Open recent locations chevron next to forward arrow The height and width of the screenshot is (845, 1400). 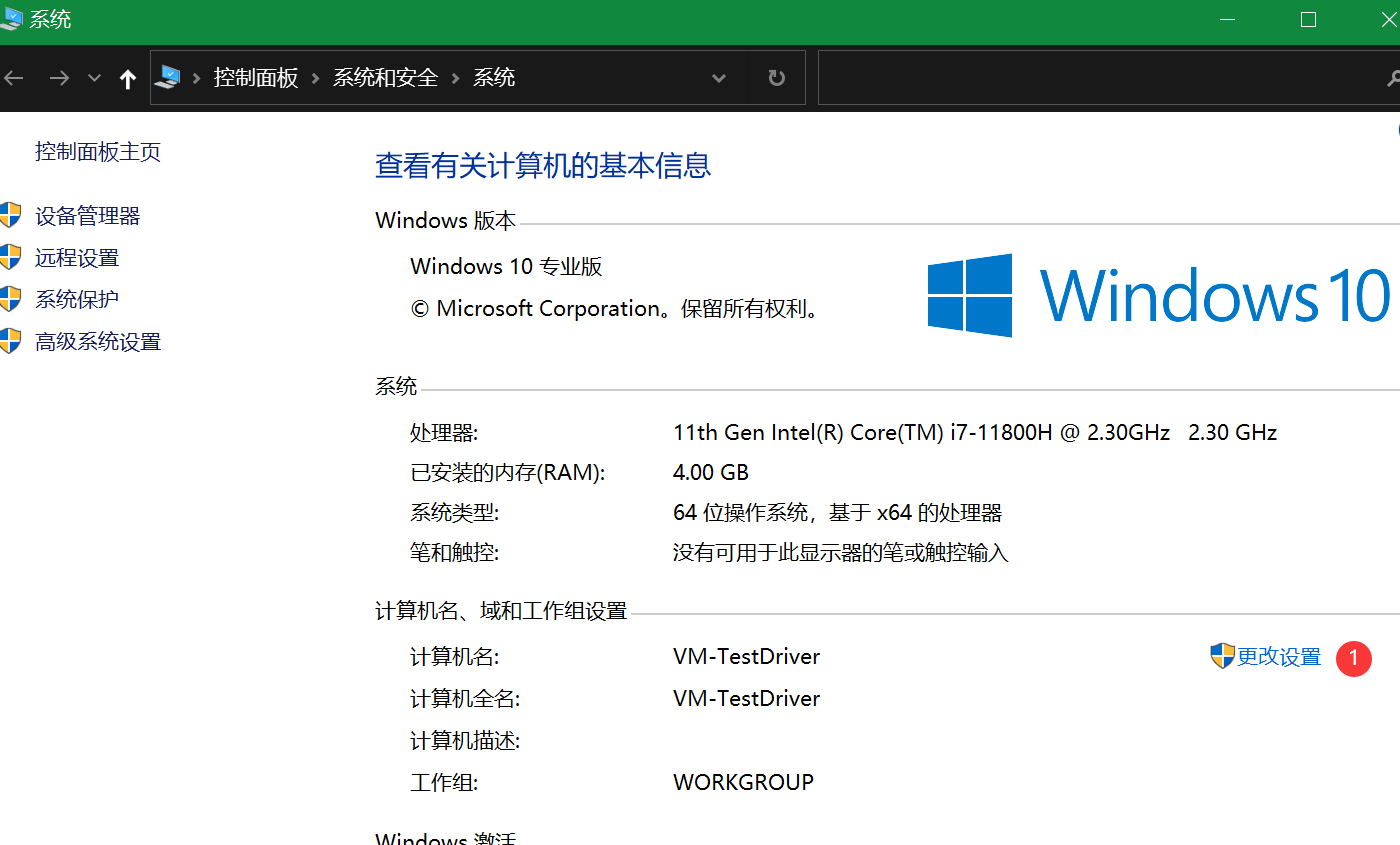click(x=95, y=78)
